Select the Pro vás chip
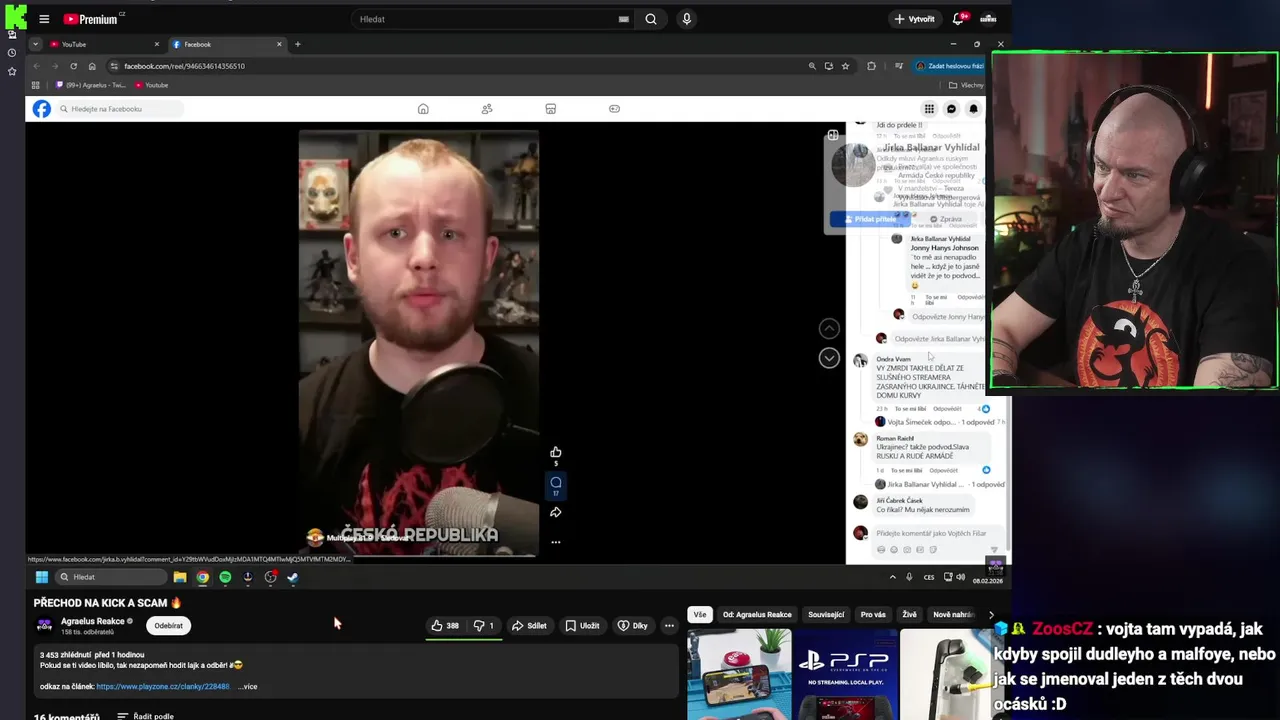The height and width of the screenshot is (720, 1280). click(873, 615)
